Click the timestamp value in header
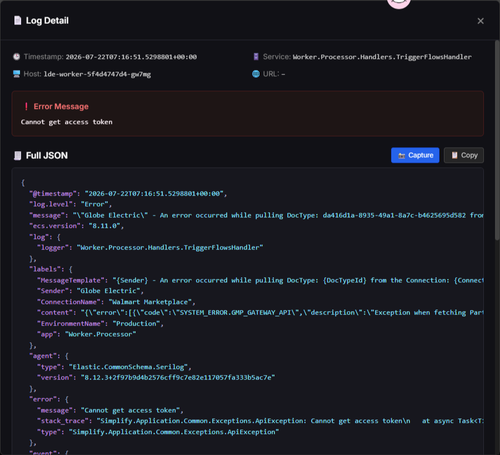Screen dimensions: 500x455 click(131, 57)
